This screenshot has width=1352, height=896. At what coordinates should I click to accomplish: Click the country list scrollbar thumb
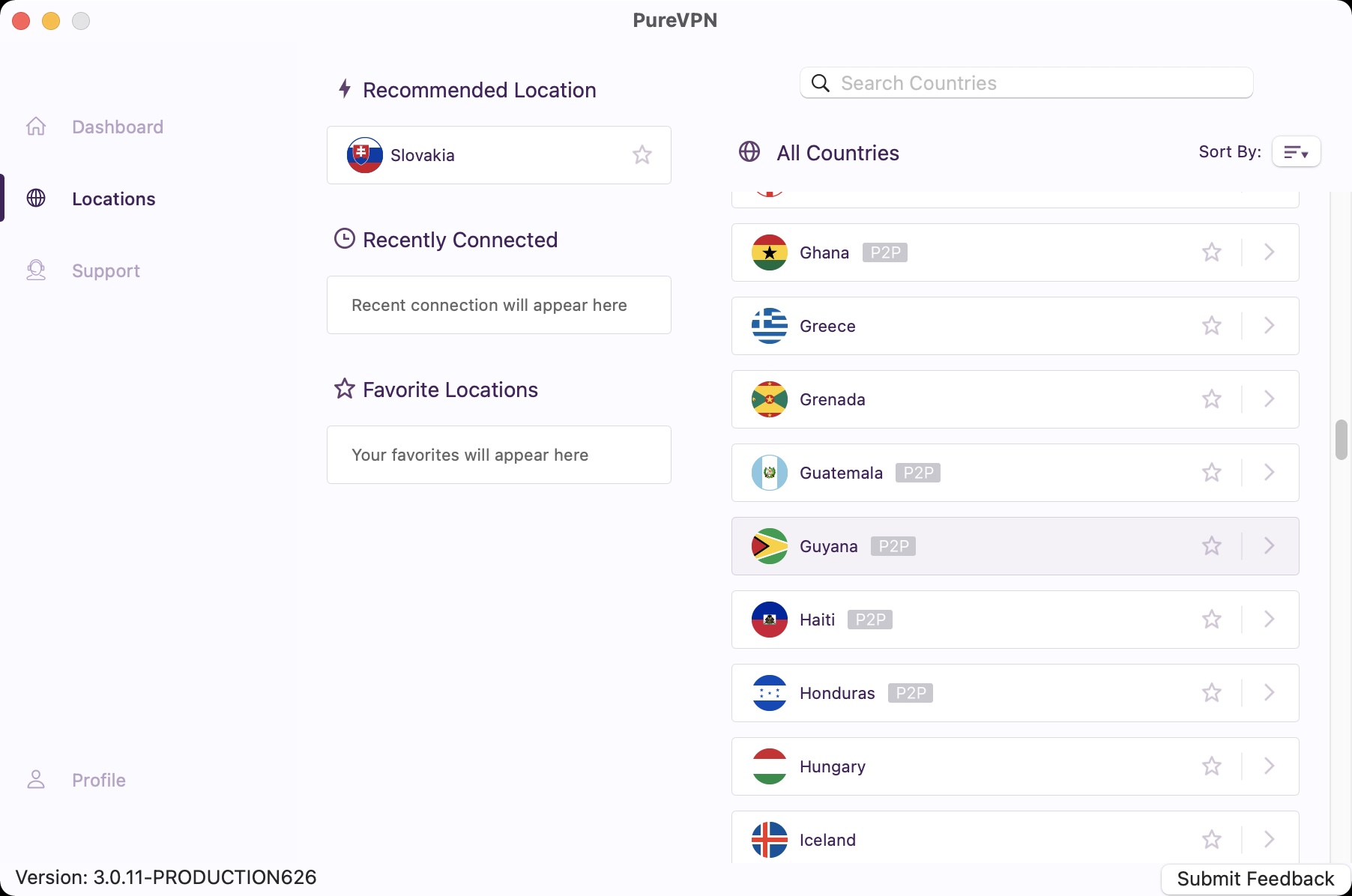coord(1341,440)
